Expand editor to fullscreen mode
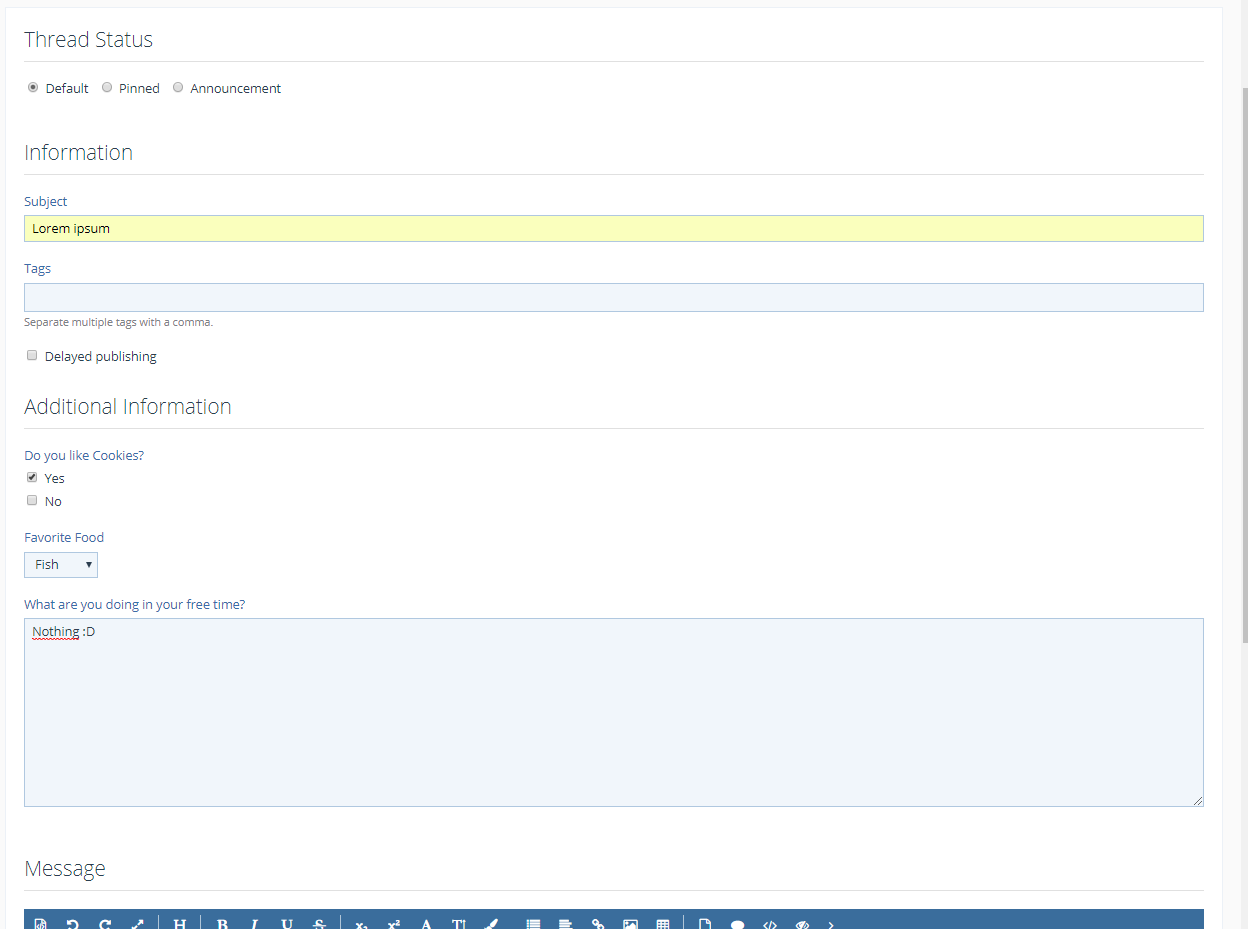Screen dimensions: 1248x929 point(138,924)
